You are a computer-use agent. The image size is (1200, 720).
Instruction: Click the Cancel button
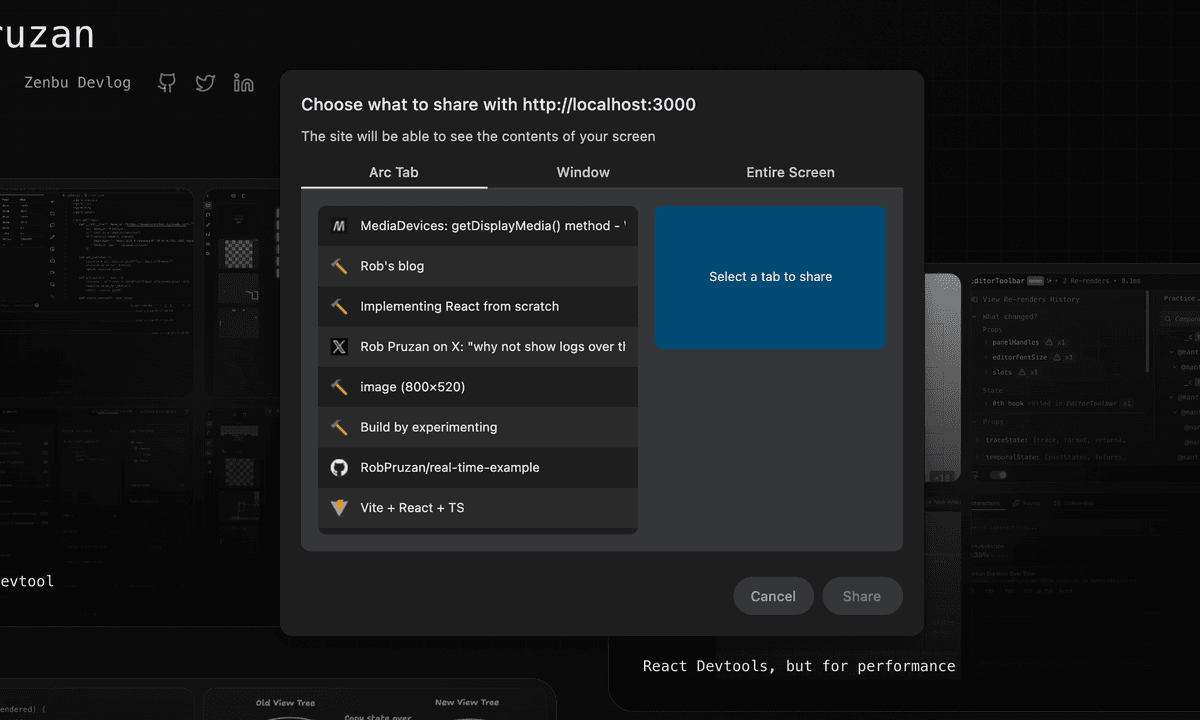coord(773,596)
